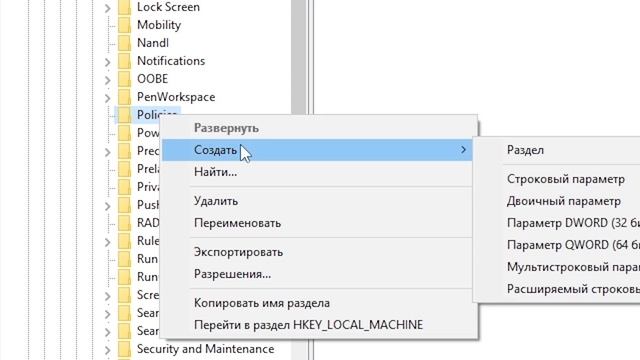Screen dimensions: 640x360
Task: Click the Rule folder icon
Action: (124, 241)
